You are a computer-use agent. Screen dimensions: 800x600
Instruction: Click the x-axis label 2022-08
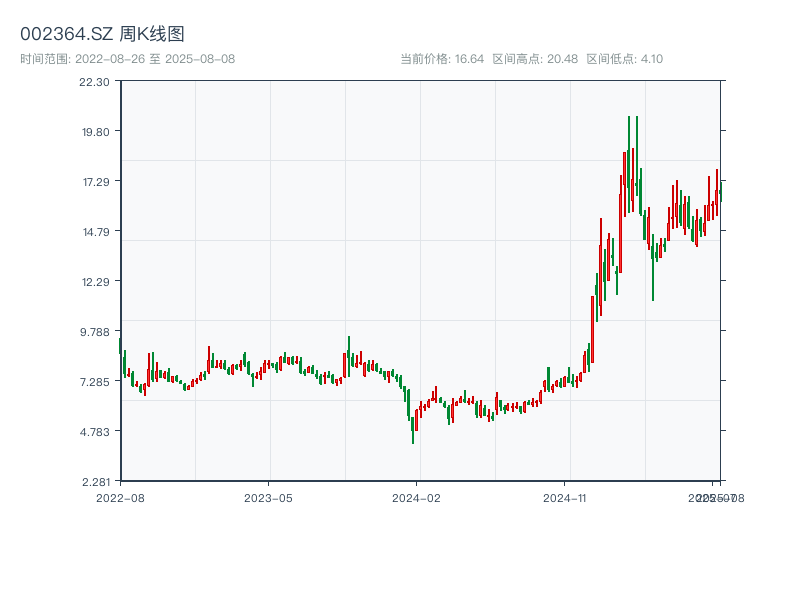[x=120, y=498]
